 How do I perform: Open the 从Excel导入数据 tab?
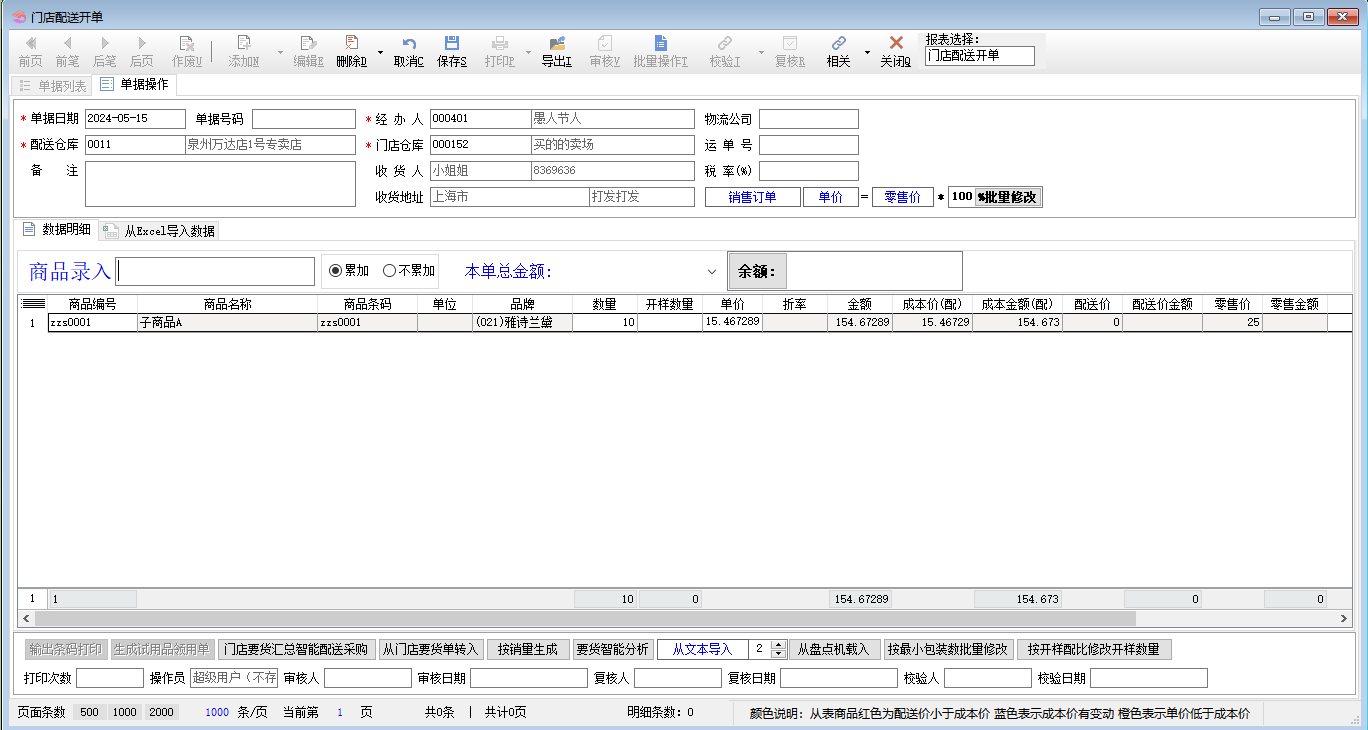click(x=159, y=231)
